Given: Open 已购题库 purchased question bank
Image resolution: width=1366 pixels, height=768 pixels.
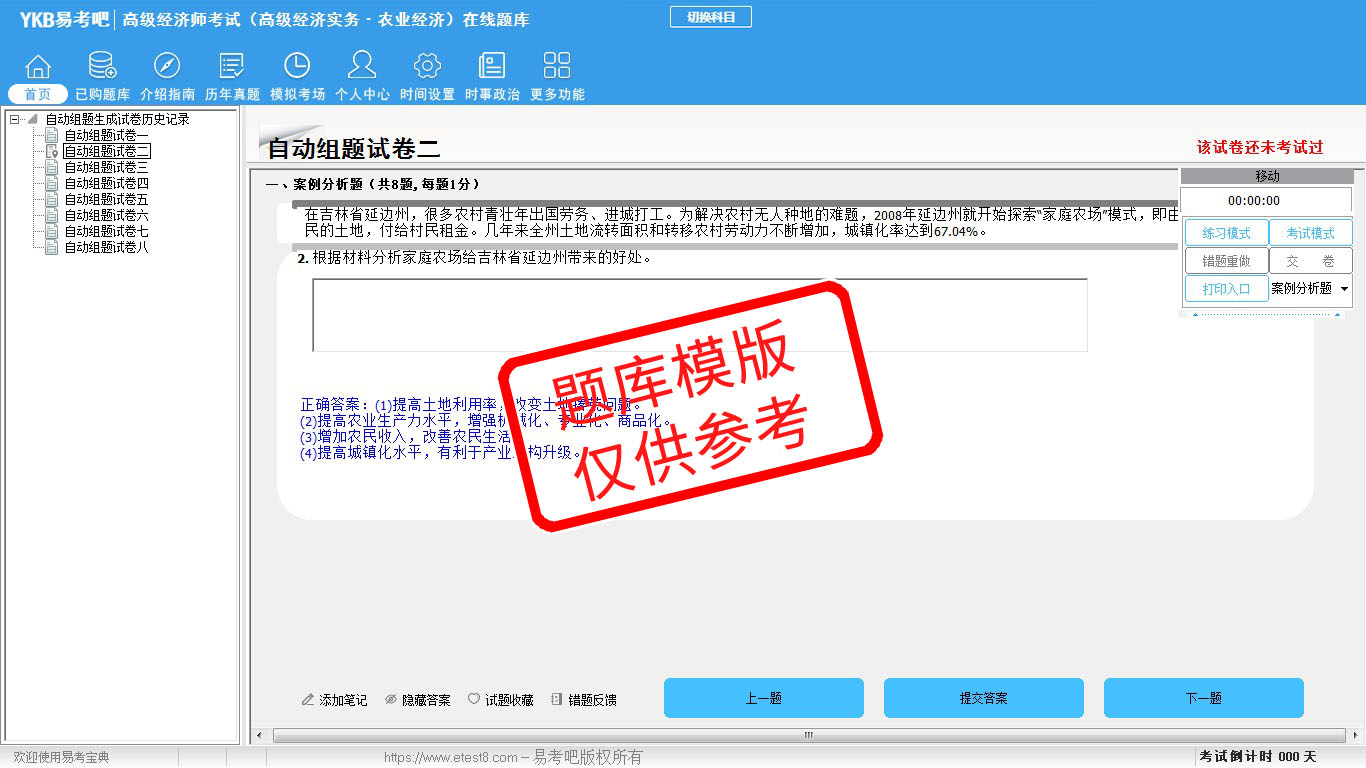Looking at the screenshot, I should pos(102,67).
